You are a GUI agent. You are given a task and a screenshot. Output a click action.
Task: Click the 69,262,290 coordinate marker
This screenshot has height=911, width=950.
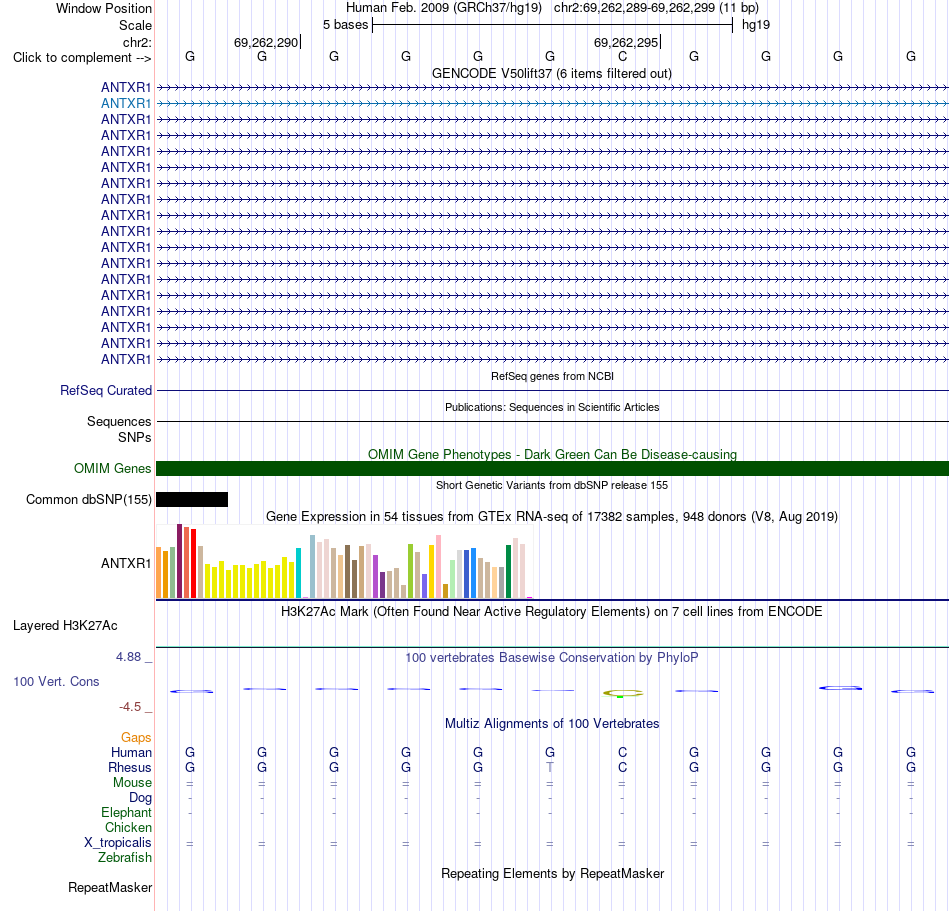(x=266, y=42)
